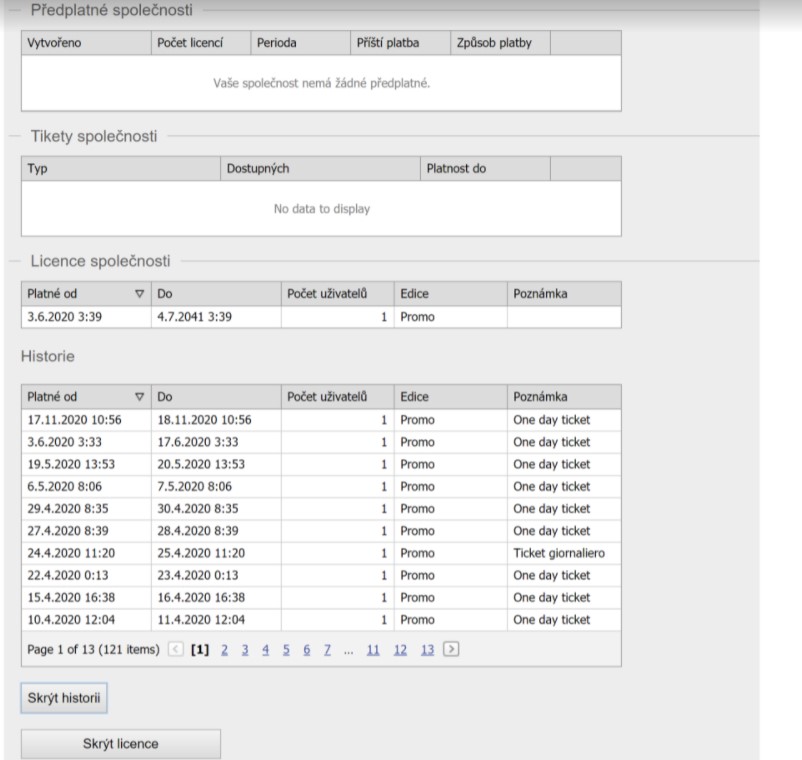This screenshot has width=802, height=760.
Task: Go to history page 7
Action: [x=328, y=650]
